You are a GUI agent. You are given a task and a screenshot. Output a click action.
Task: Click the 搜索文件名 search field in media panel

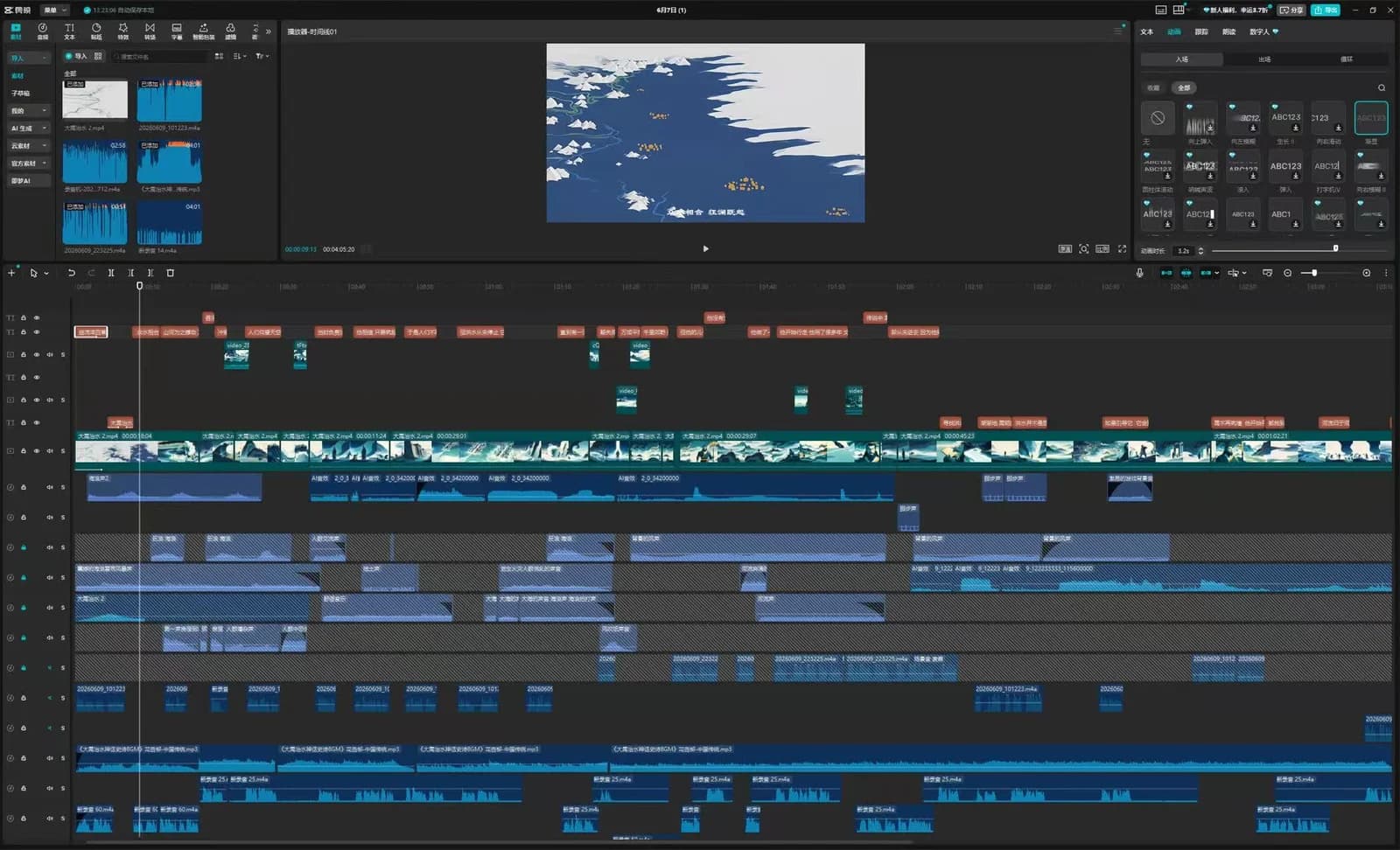(160, 56)
